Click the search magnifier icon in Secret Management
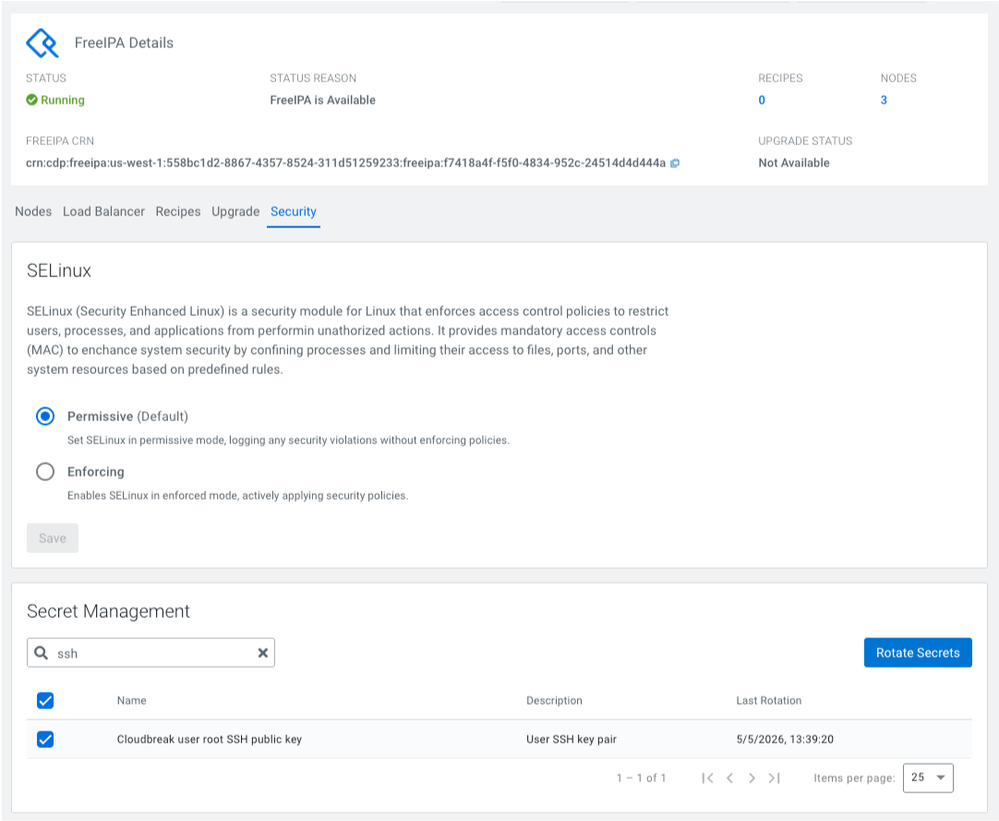This screenshot has height=821, width=999. pyautogui.click(x=41, y=653)
